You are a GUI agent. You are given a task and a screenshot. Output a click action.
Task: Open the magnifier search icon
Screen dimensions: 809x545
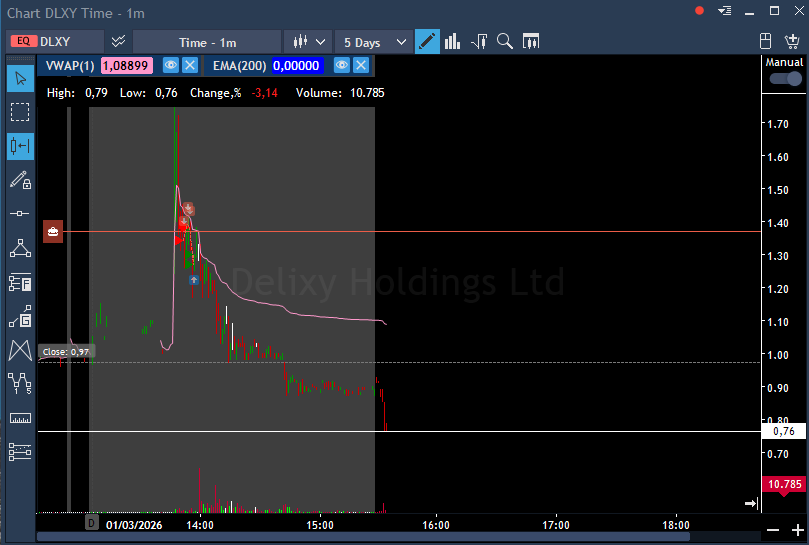click(x=505, y=42)
